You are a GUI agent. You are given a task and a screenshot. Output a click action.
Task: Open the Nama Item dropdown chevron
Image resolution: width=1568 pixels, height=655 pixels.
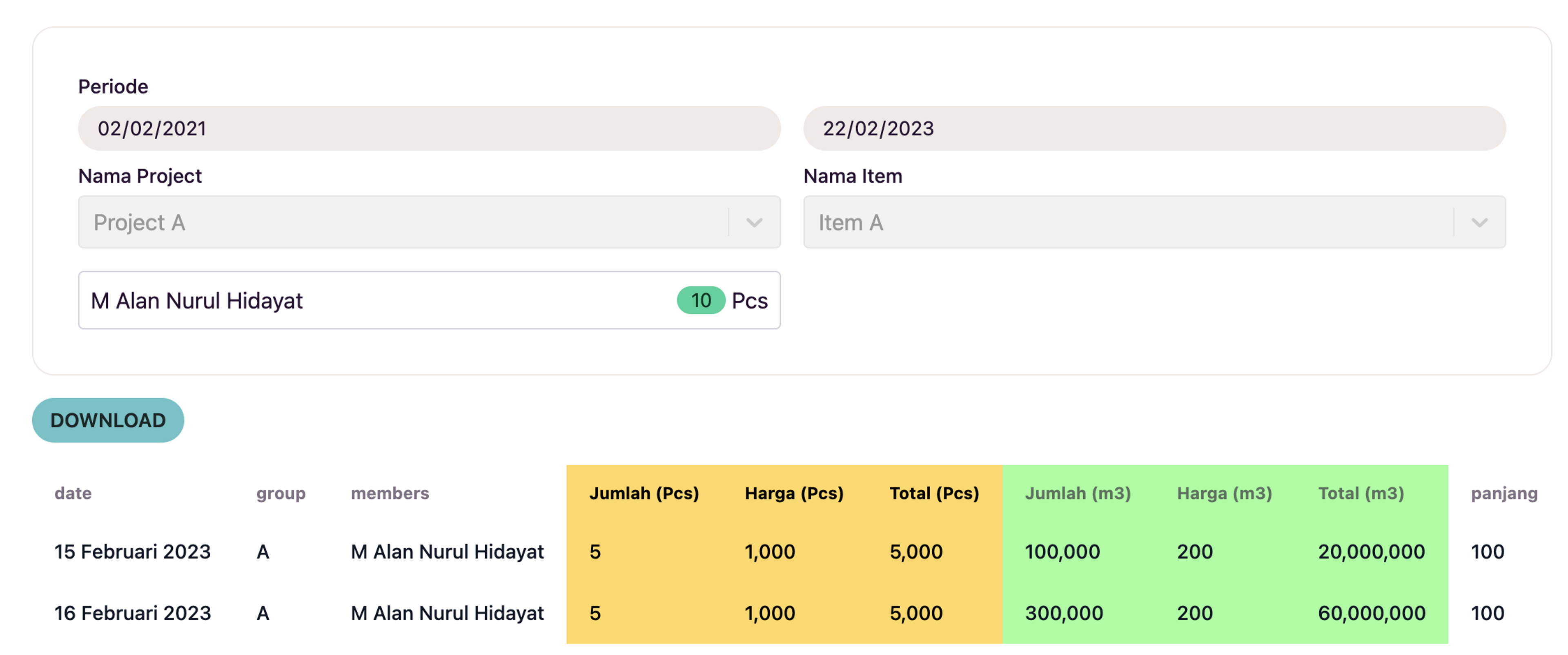(x=1480, y=222)
